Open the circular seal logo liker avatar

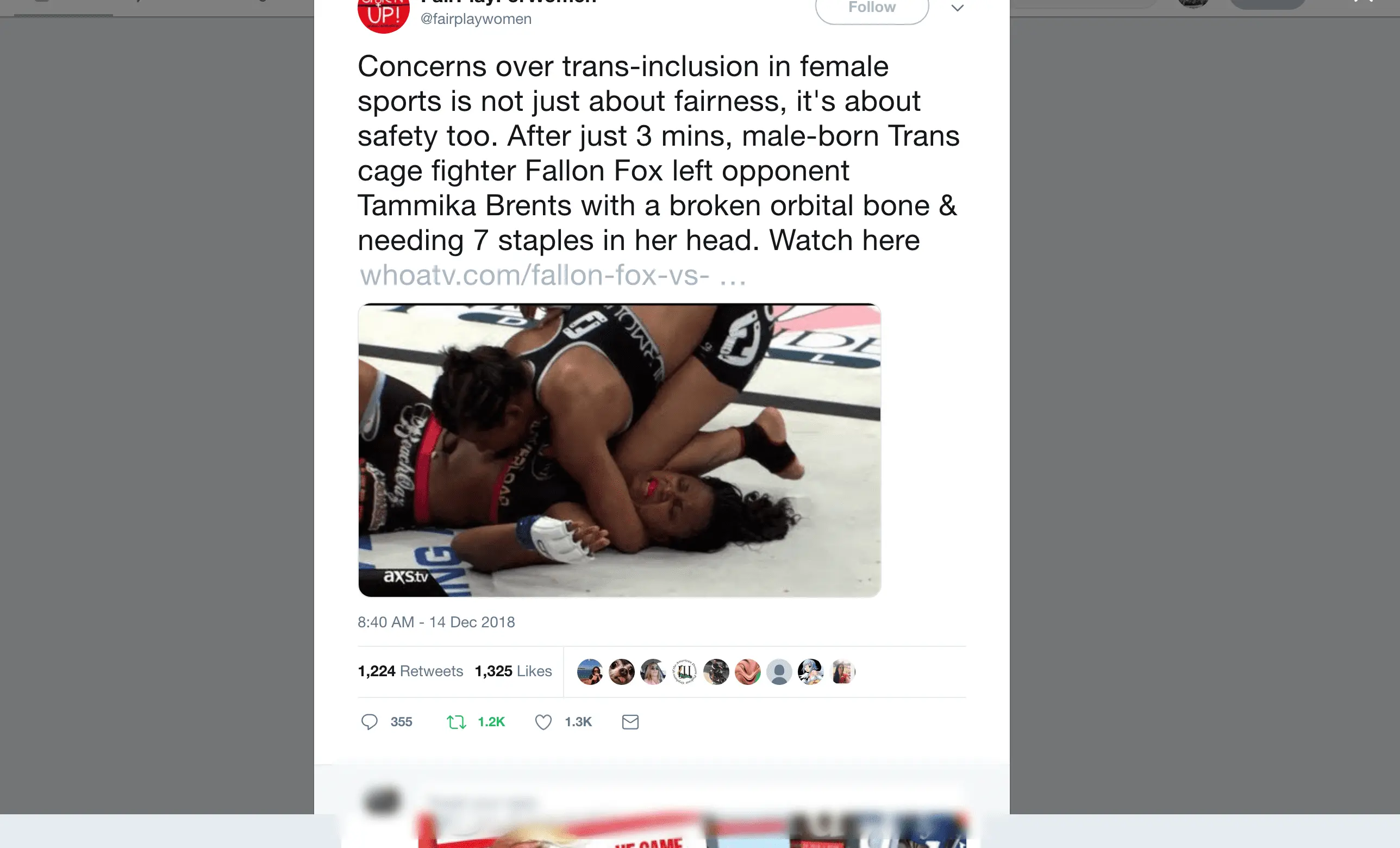[685, 672]
